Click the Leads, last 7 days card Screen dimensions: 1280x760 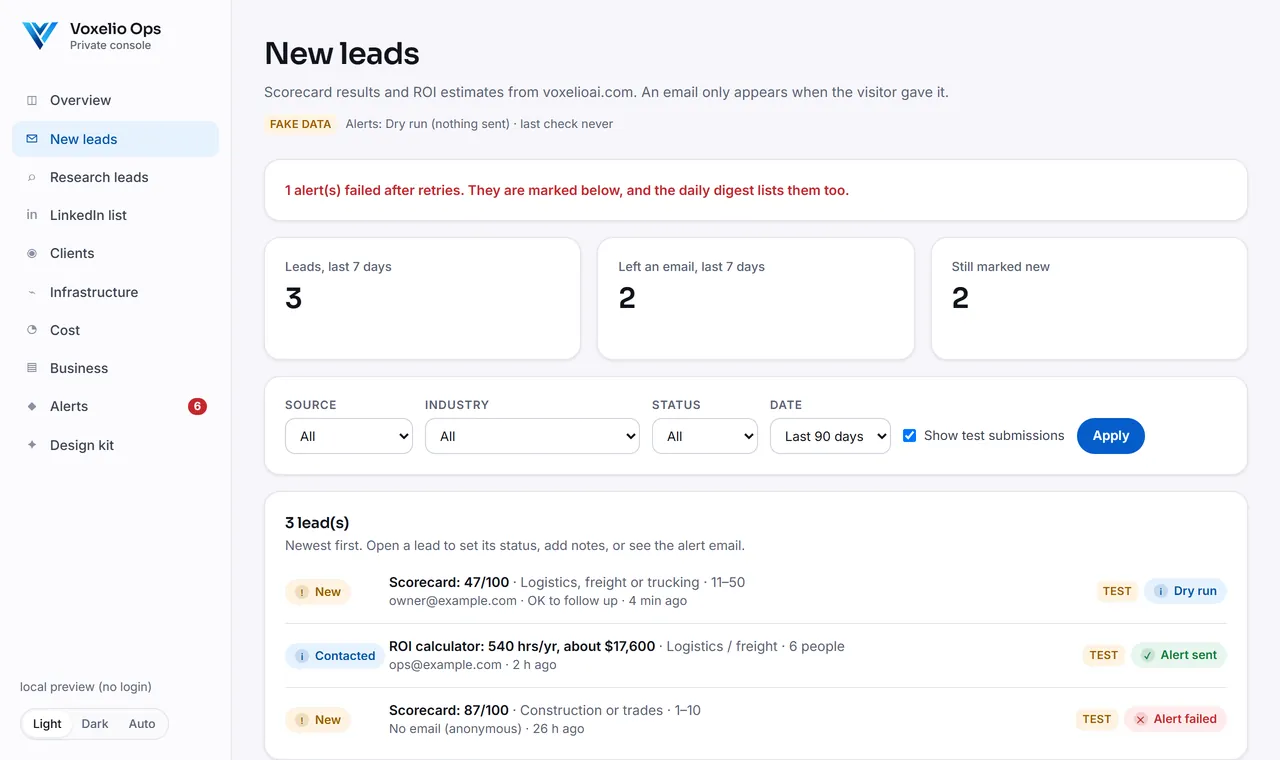pyautogui.click(x=422, y=298)
